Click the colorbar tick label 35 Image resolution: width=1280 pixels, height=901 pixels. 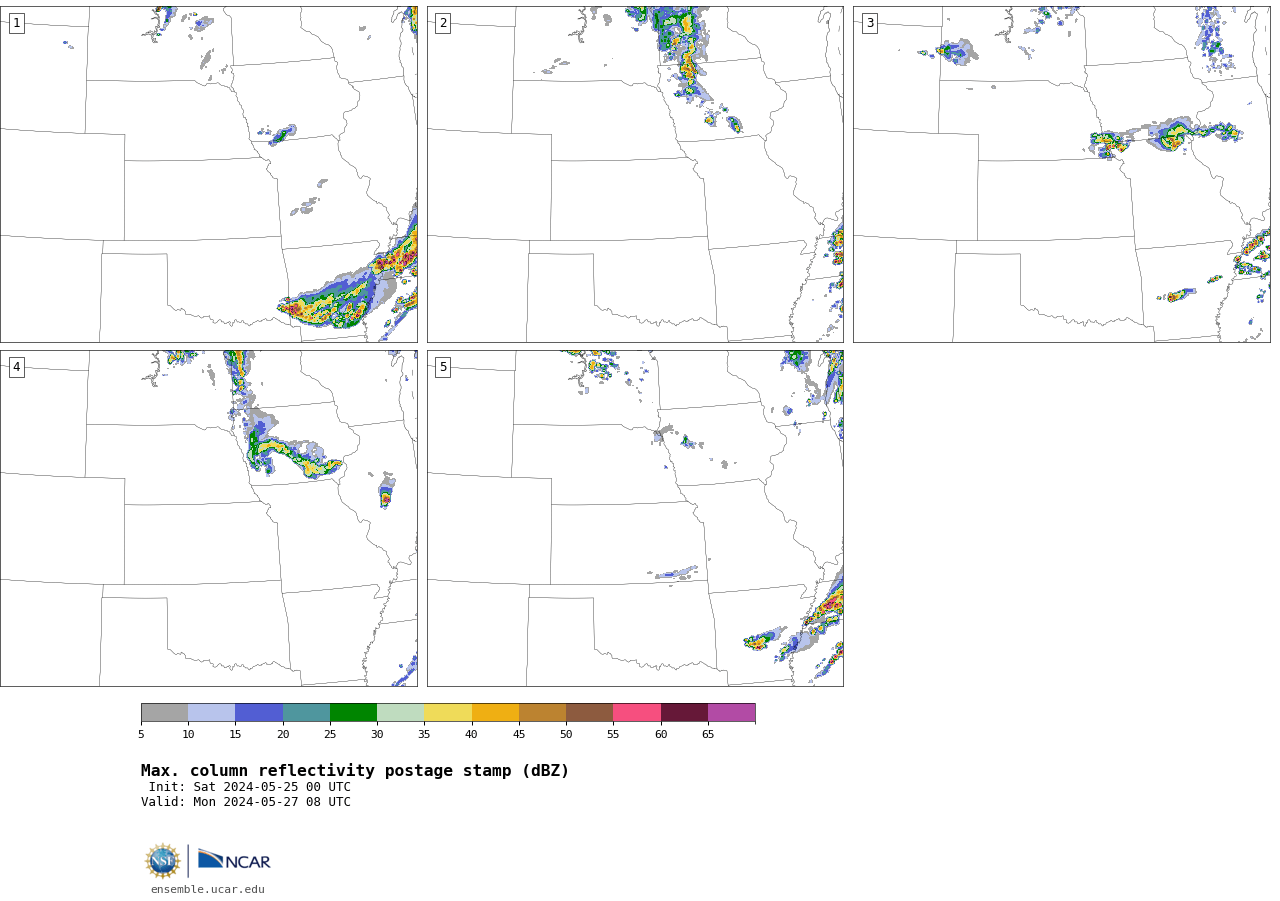(x=424, y=735)
